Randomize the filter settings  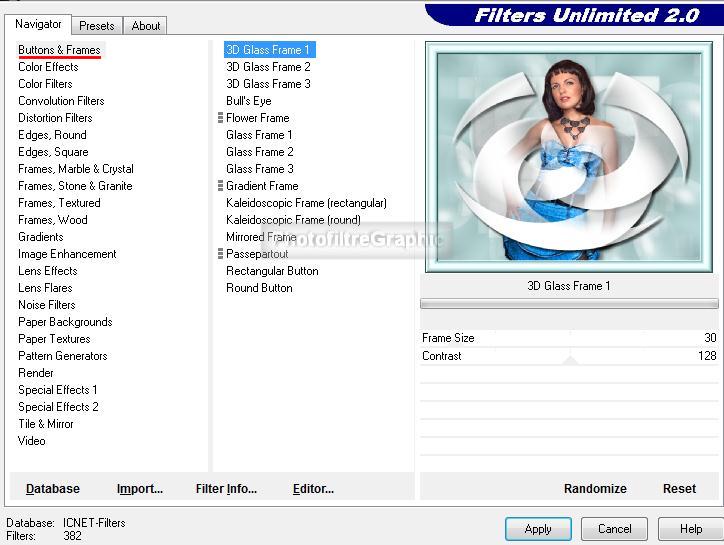(595, 489)
